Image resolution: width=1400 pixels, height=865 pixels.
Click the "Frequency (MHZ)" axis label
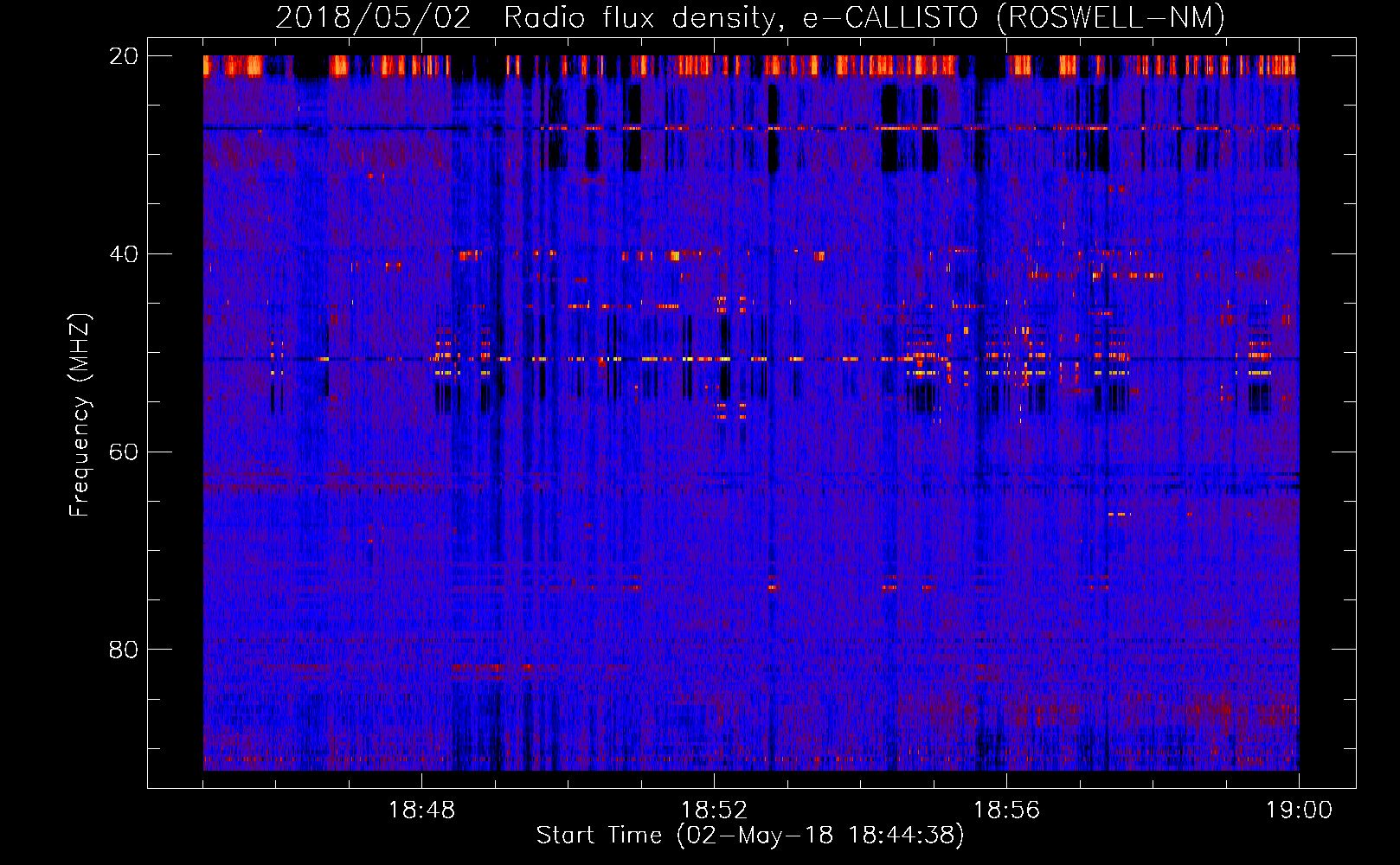(x=80, y=415)
